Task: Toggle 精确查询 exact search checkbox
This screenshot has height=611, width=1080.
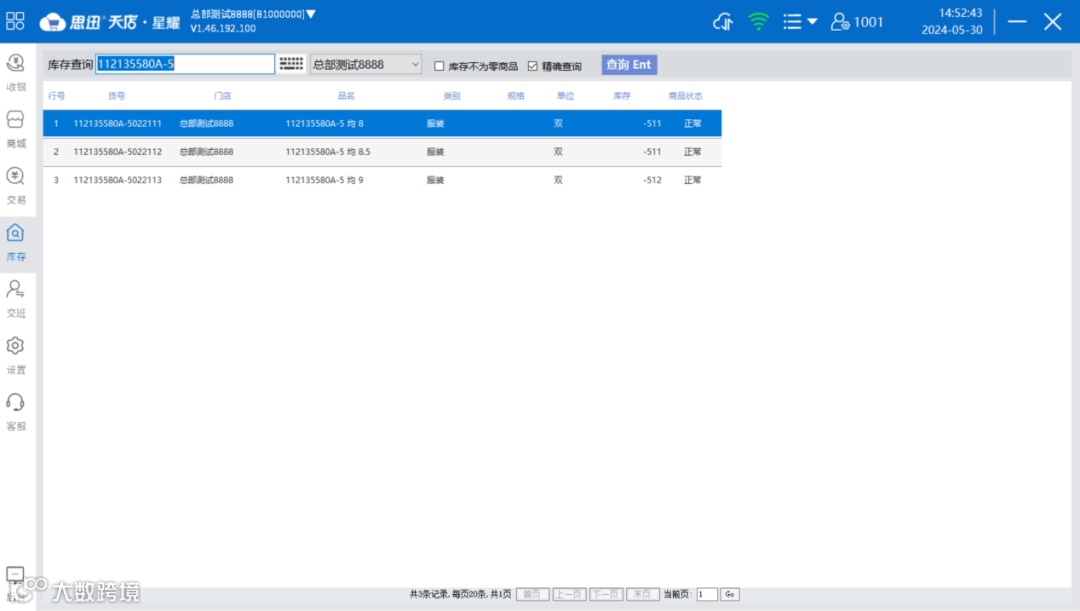Action: point(532,66)
